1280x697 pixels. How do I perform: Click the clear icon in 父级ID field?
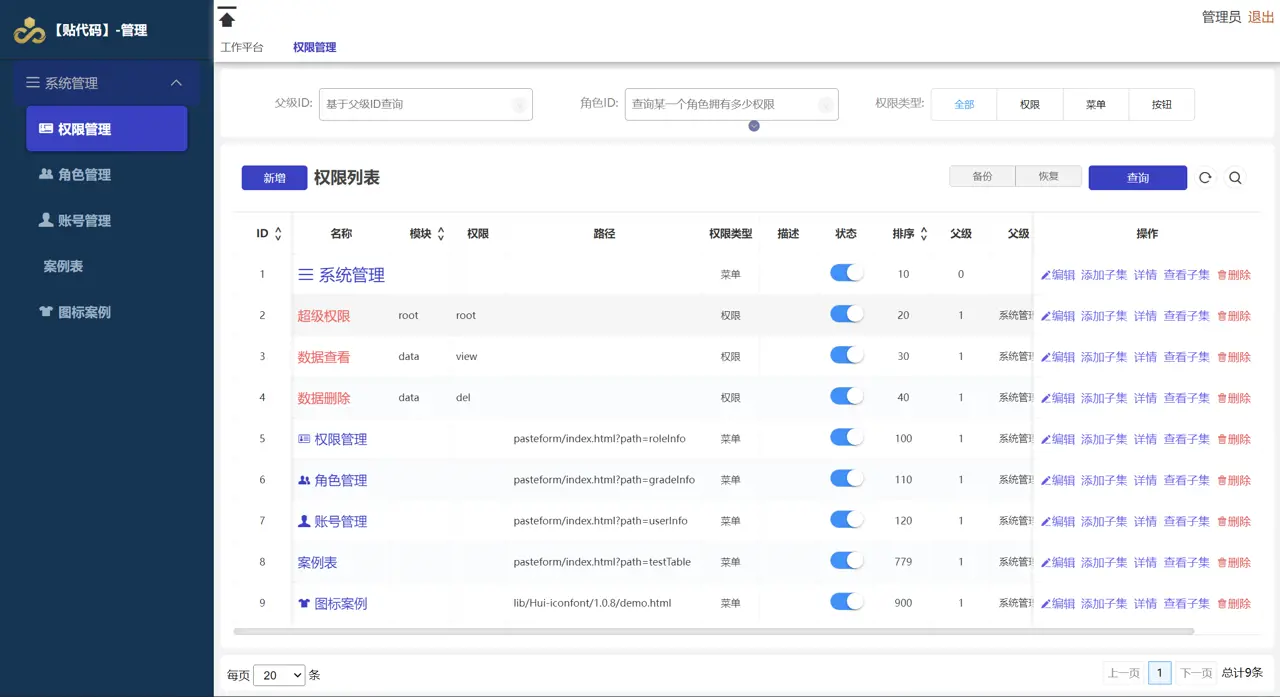(x=519, y=104)
